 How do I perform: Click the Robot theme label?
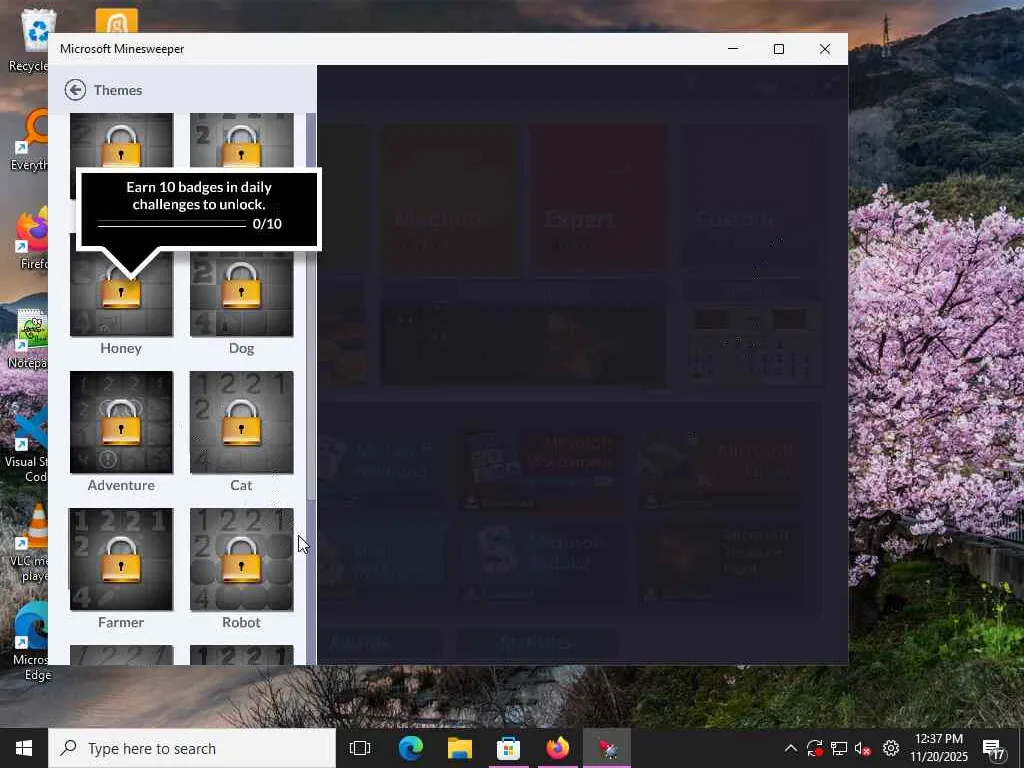point(241,622)
